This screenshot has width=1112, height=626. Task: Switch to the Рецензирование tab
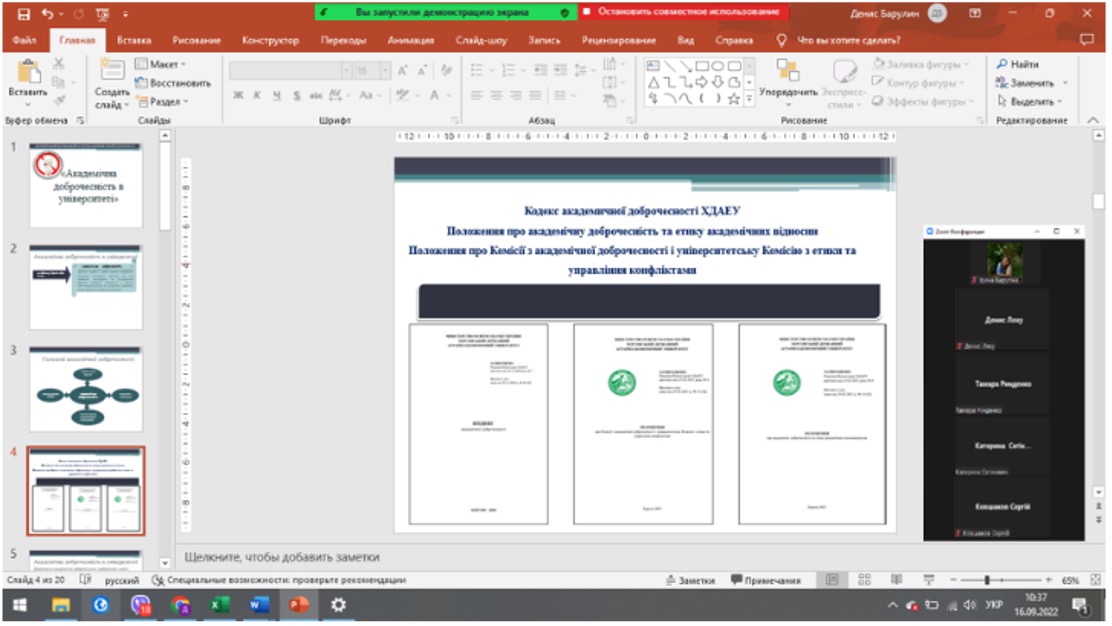tap(618, 40)
